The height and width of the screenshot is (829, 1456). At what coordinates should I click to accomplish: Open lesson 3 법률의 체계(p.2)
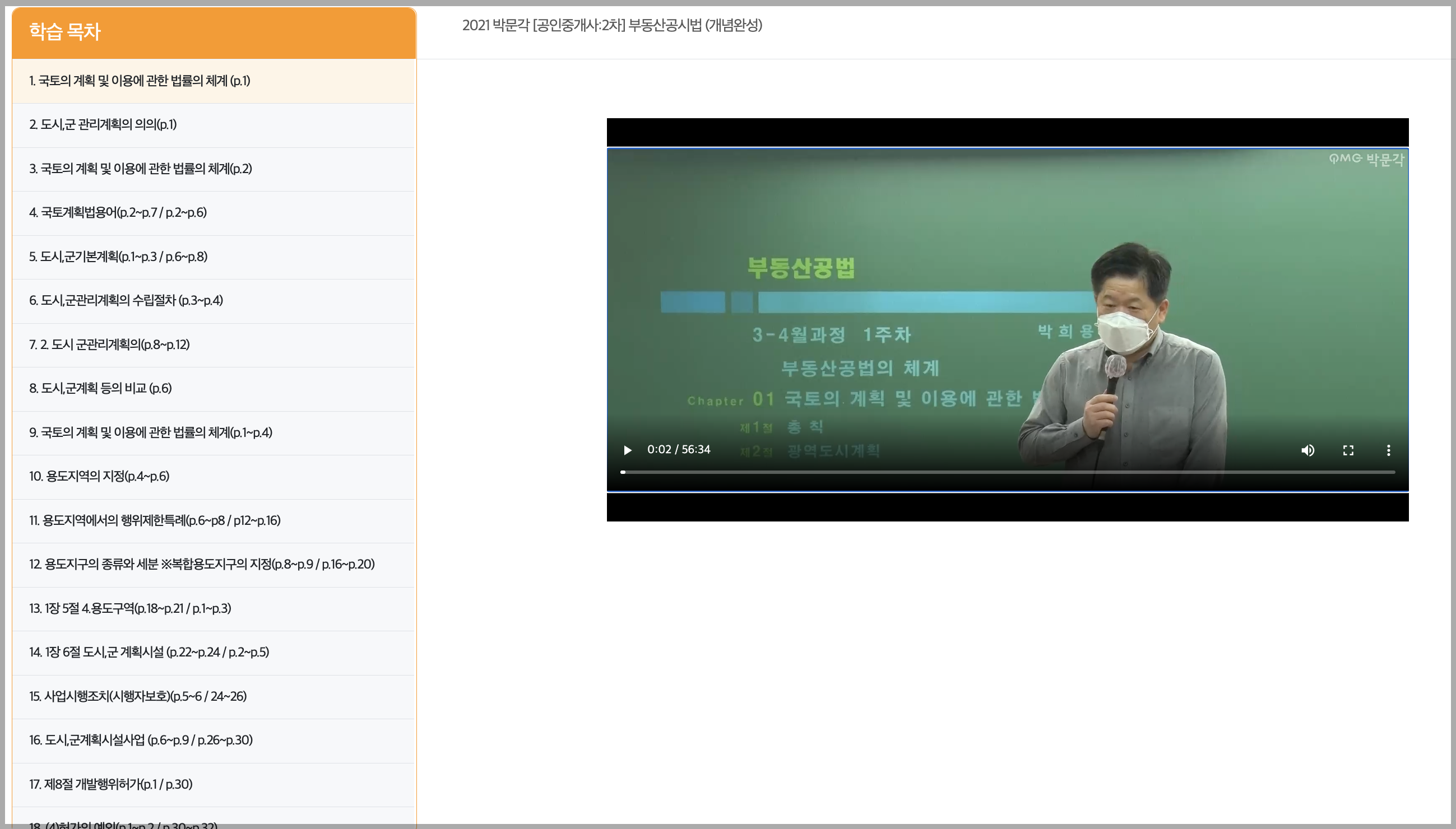[141, 169]
